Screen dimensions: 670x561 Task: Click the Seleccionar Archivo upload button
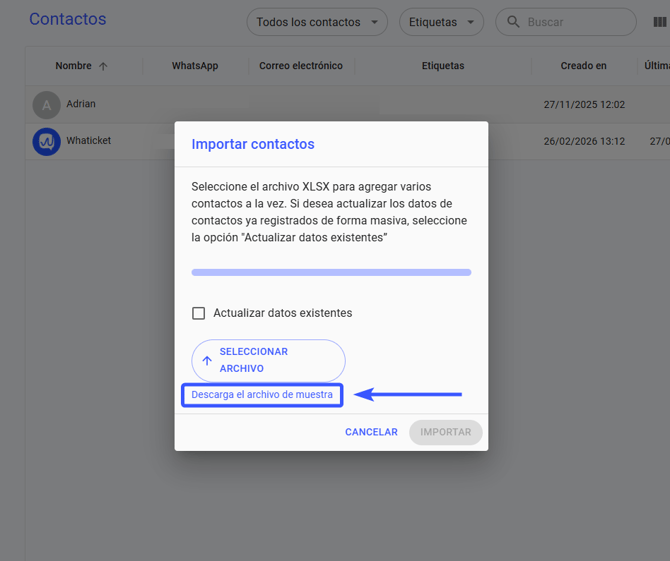[268, 360]
